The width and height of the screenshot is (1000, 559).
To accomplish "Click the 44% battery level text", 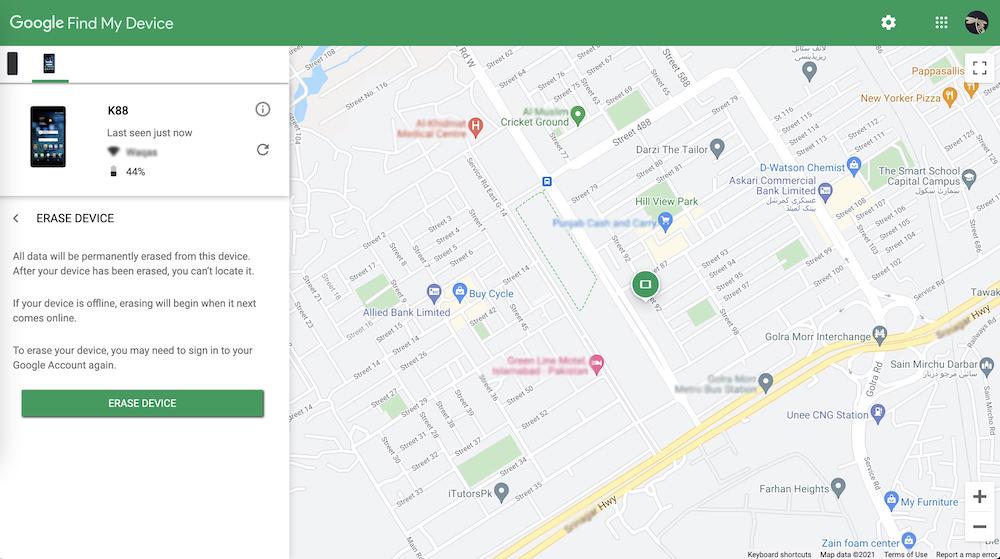I will pyautogui.click(x=135, y=171).
